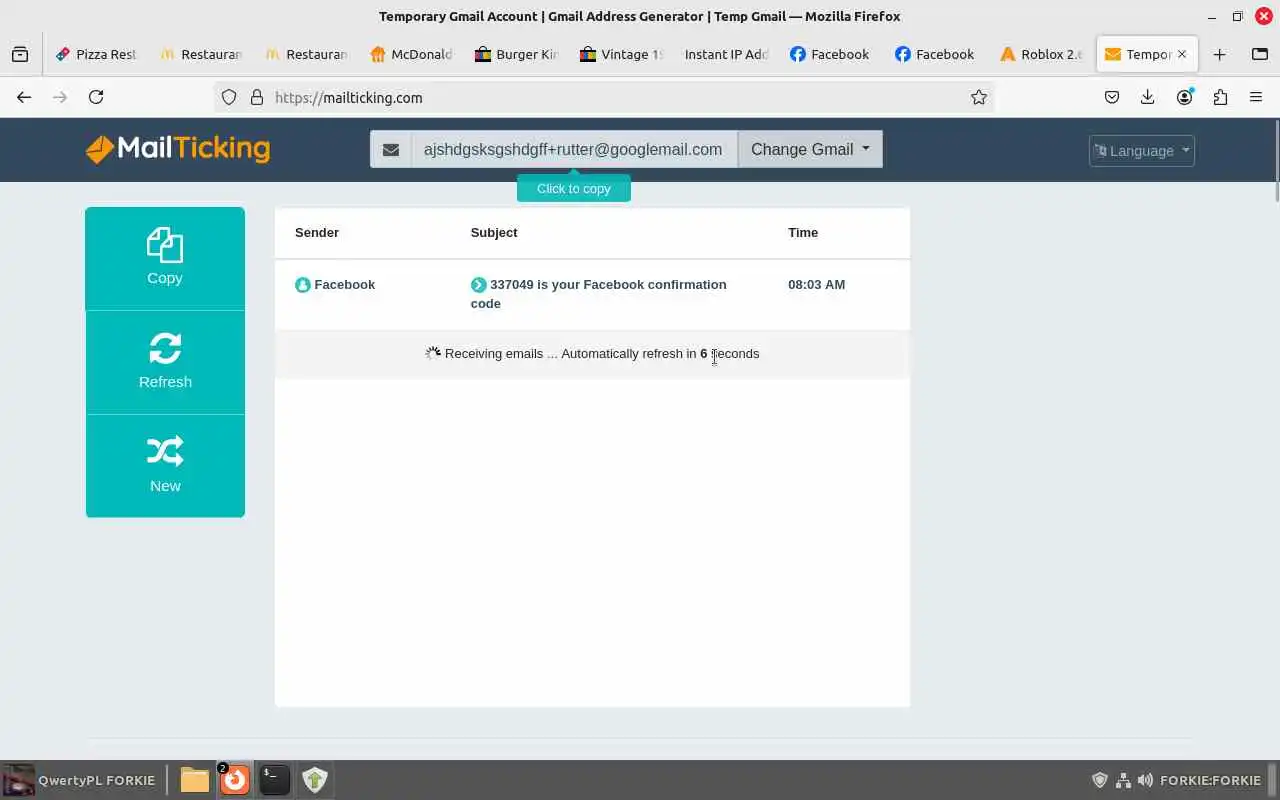Open the Firefox downloads panel
Viewport: 1280px width, 800px height.
pyautogui.click(x=1148, y=97)
